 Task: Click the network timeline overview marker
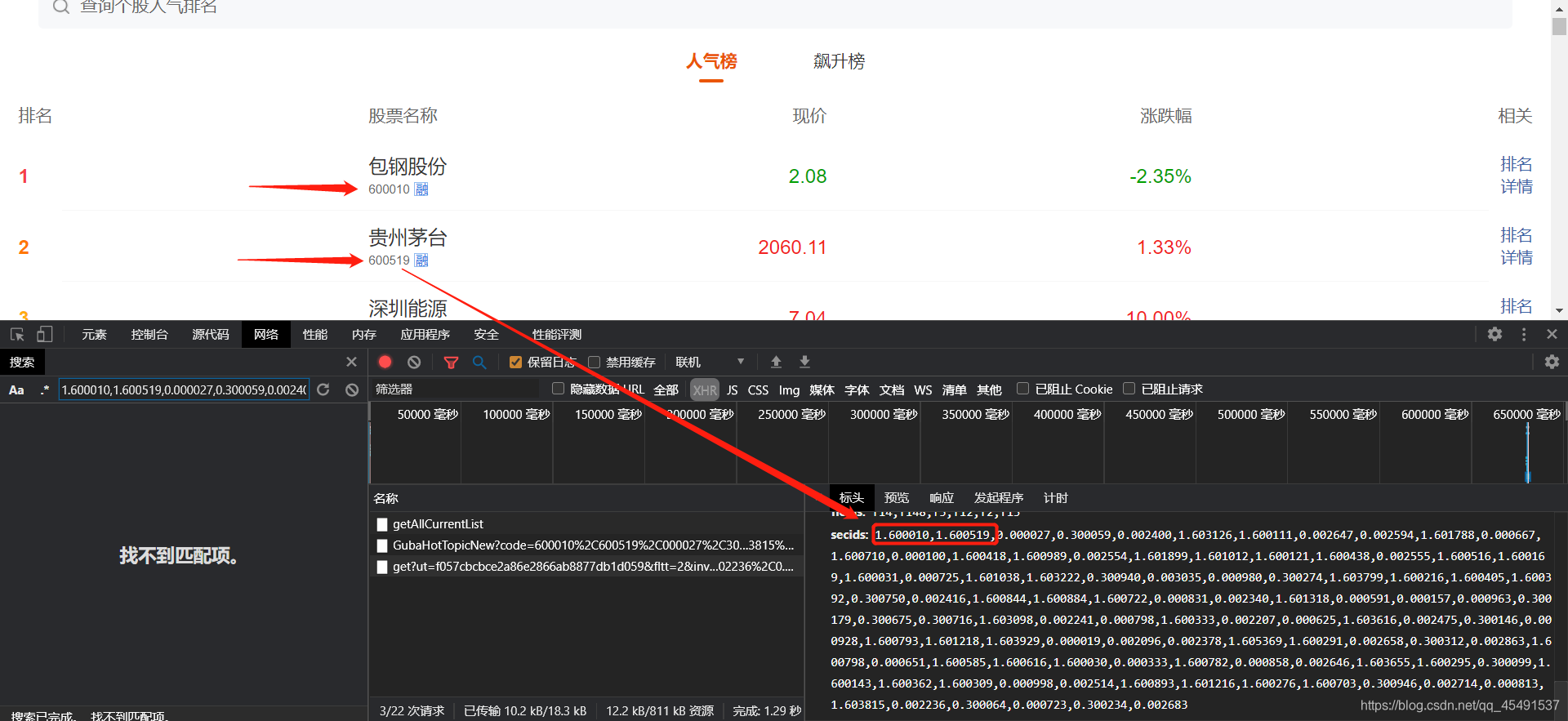pos(1527,454)
